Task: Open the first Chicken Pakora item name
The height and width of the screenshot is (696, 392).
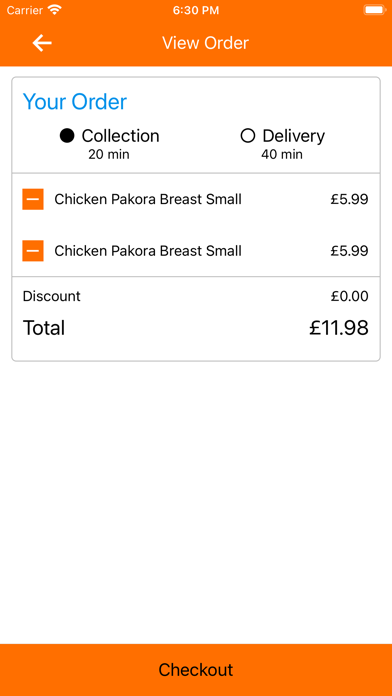Action: click(148, 199)
